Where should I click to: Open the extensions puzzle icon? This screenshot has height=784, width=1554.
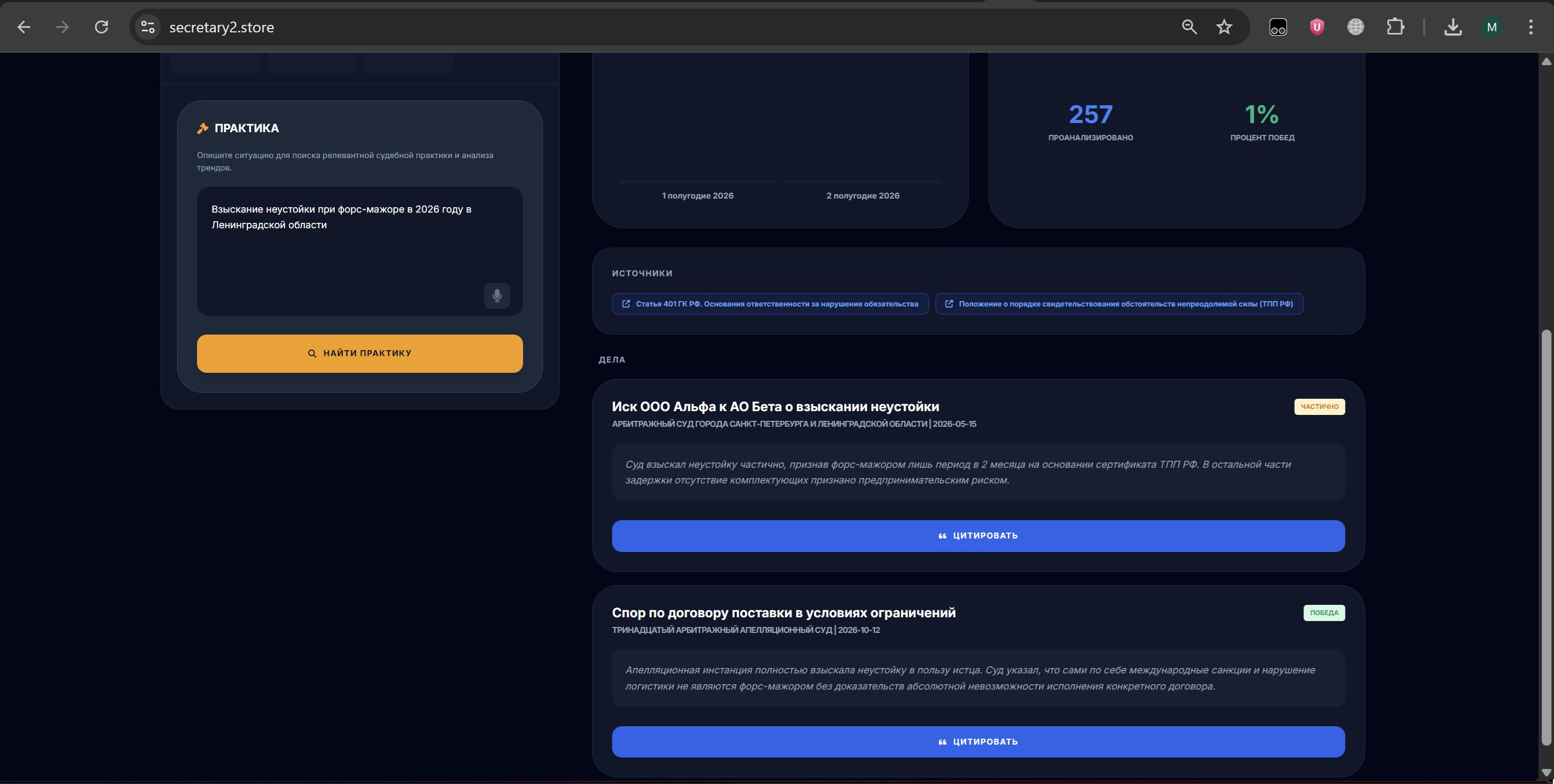[x=1395, y=27]
